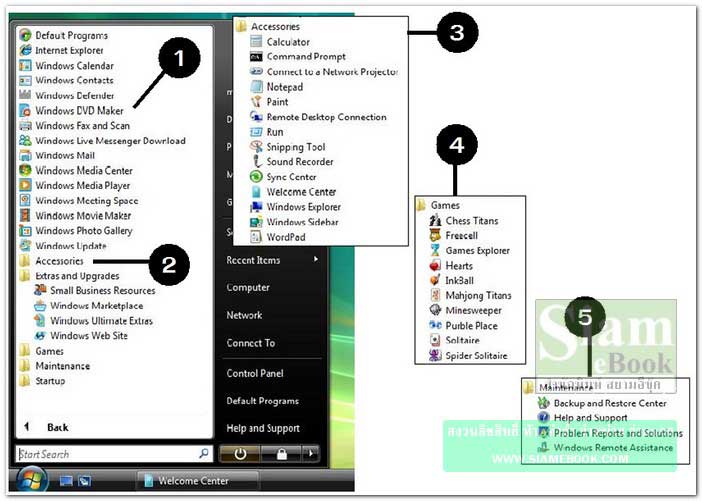702x501 pixels.
Task: Open Remote Desktop Connection
Action: pos(318,117)
